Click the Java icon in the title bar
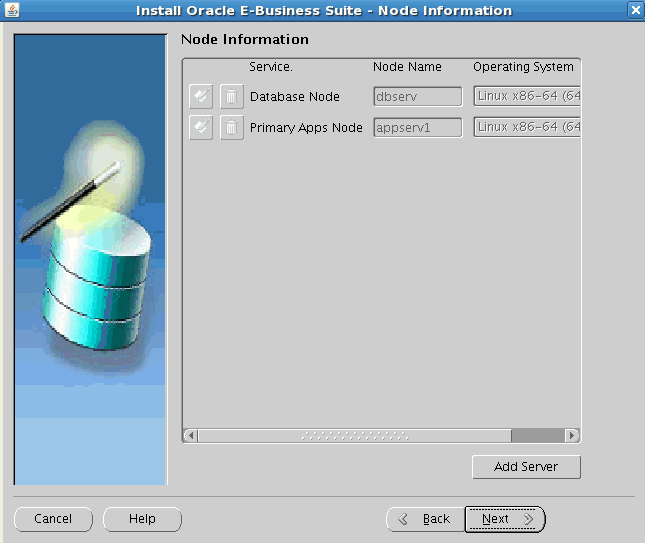 (x=12, y=10)
